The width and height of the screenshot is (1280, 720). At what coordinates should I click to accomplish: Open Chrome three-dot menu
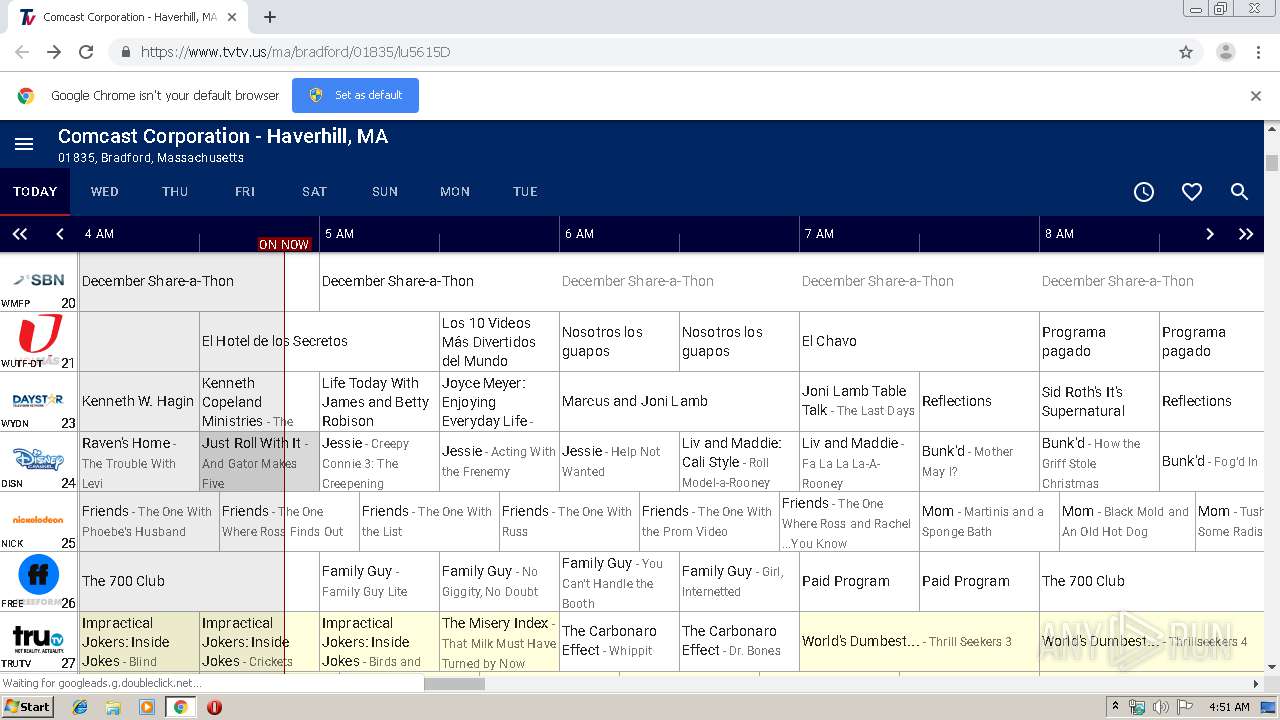(x=1257, y=52)
